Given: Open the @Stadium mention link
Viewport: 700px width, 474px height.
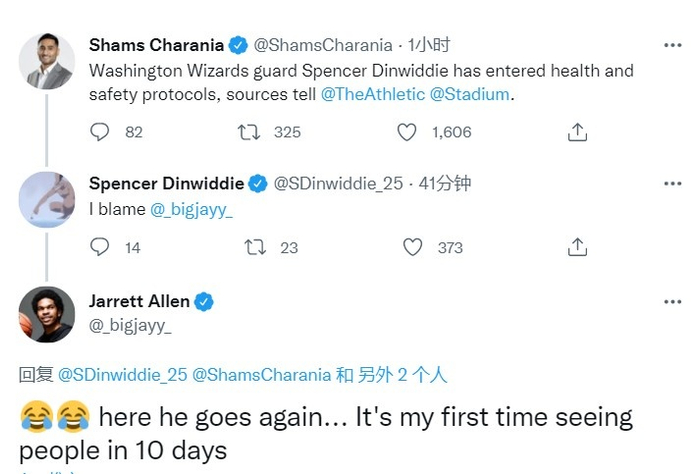Looking at the screenshot, I should [469, 95].
